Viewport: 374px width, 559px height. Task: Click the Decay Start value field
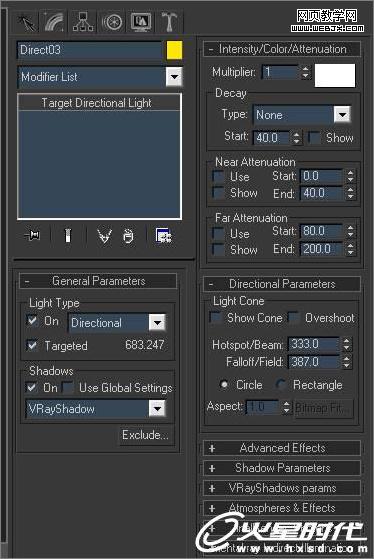coord(272,138)
